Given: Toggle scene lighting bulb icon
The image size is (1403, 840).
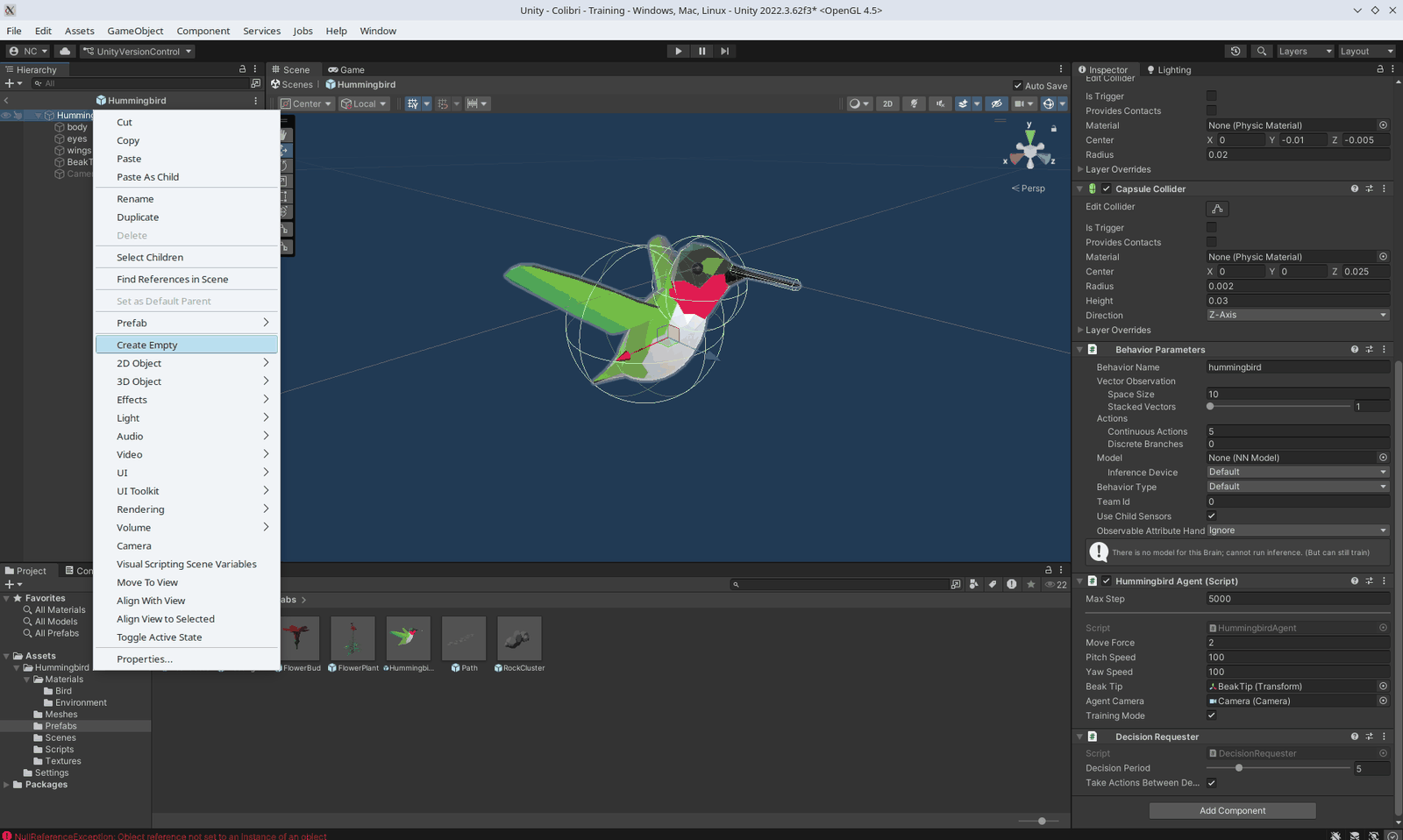Looking at the screenshot, I should pos(914,103).
